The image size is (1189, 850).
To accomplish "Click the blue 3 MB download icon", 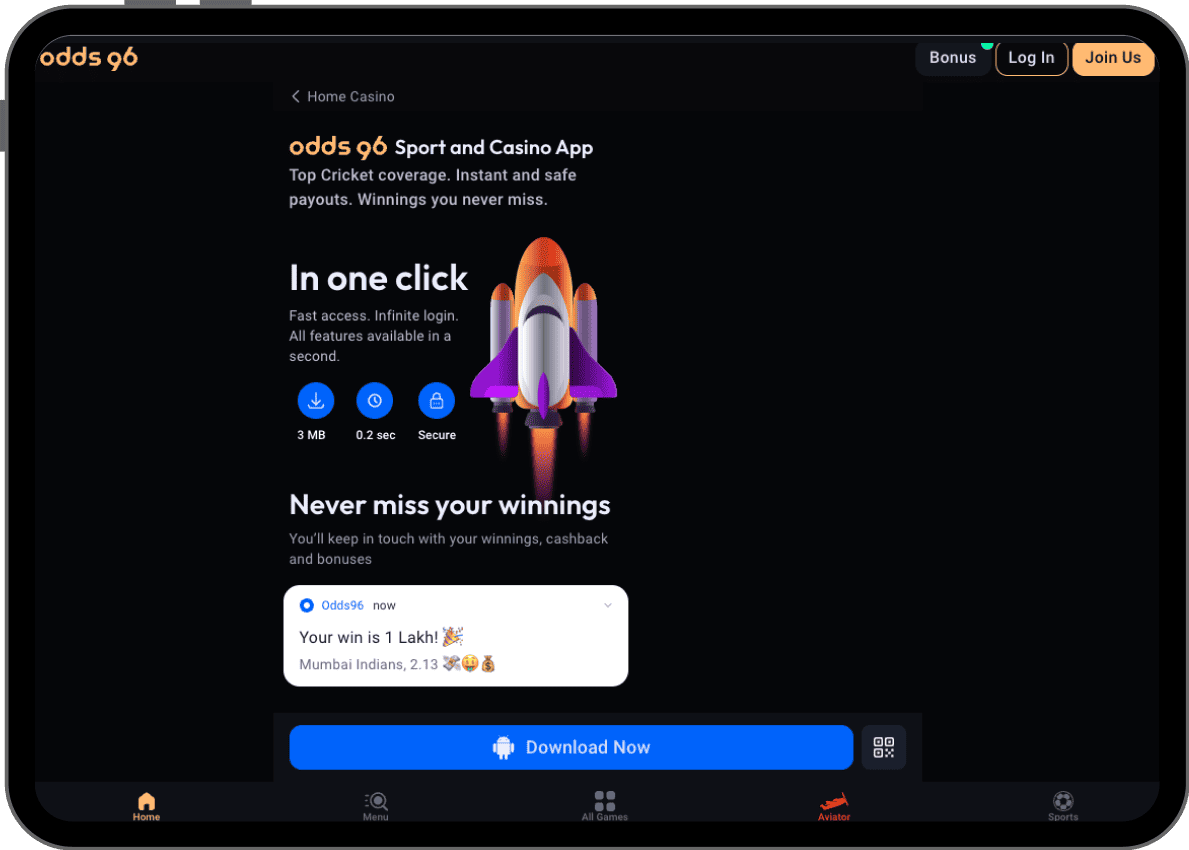I will pos(316,401).
